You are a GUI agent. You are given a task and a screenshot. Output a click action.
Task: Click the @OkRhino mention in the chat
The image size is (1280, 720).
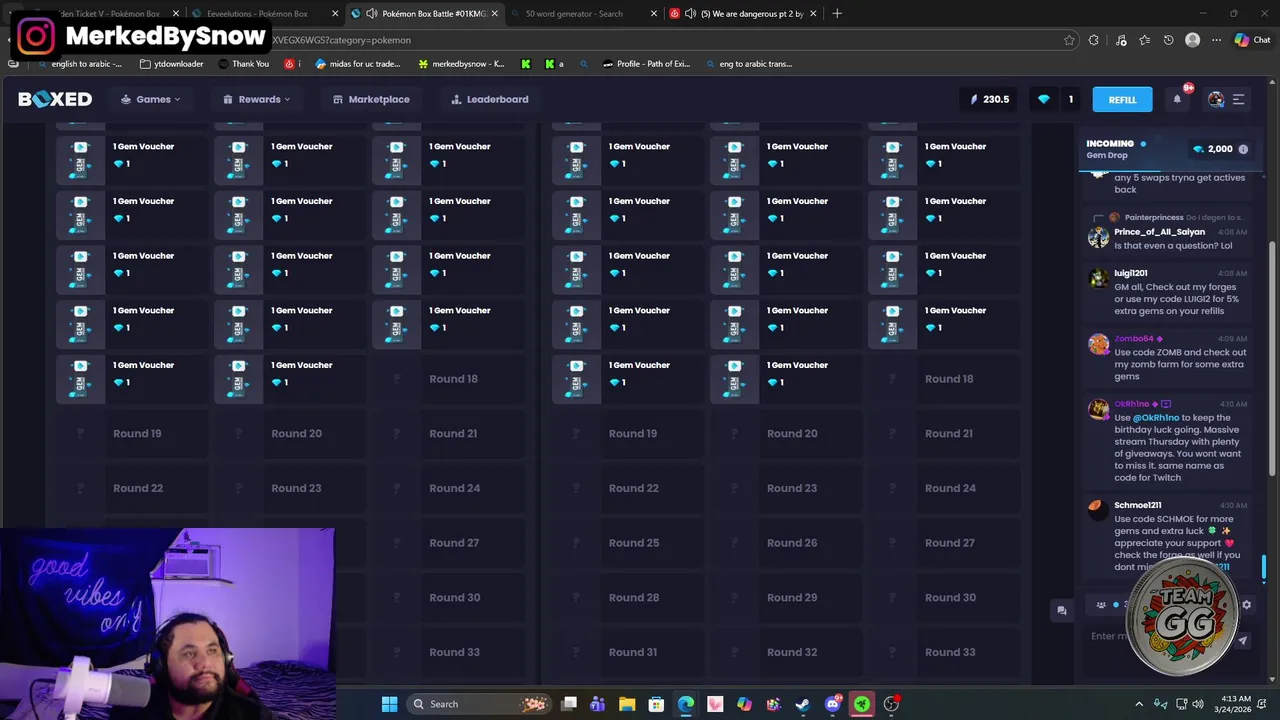(1156, 418)
